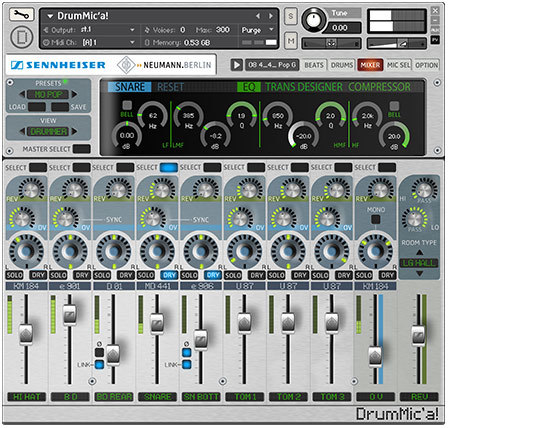Click the LO PASS reverb knob
The height and width of the screenshot is (428, 558).
coord(415,218)
